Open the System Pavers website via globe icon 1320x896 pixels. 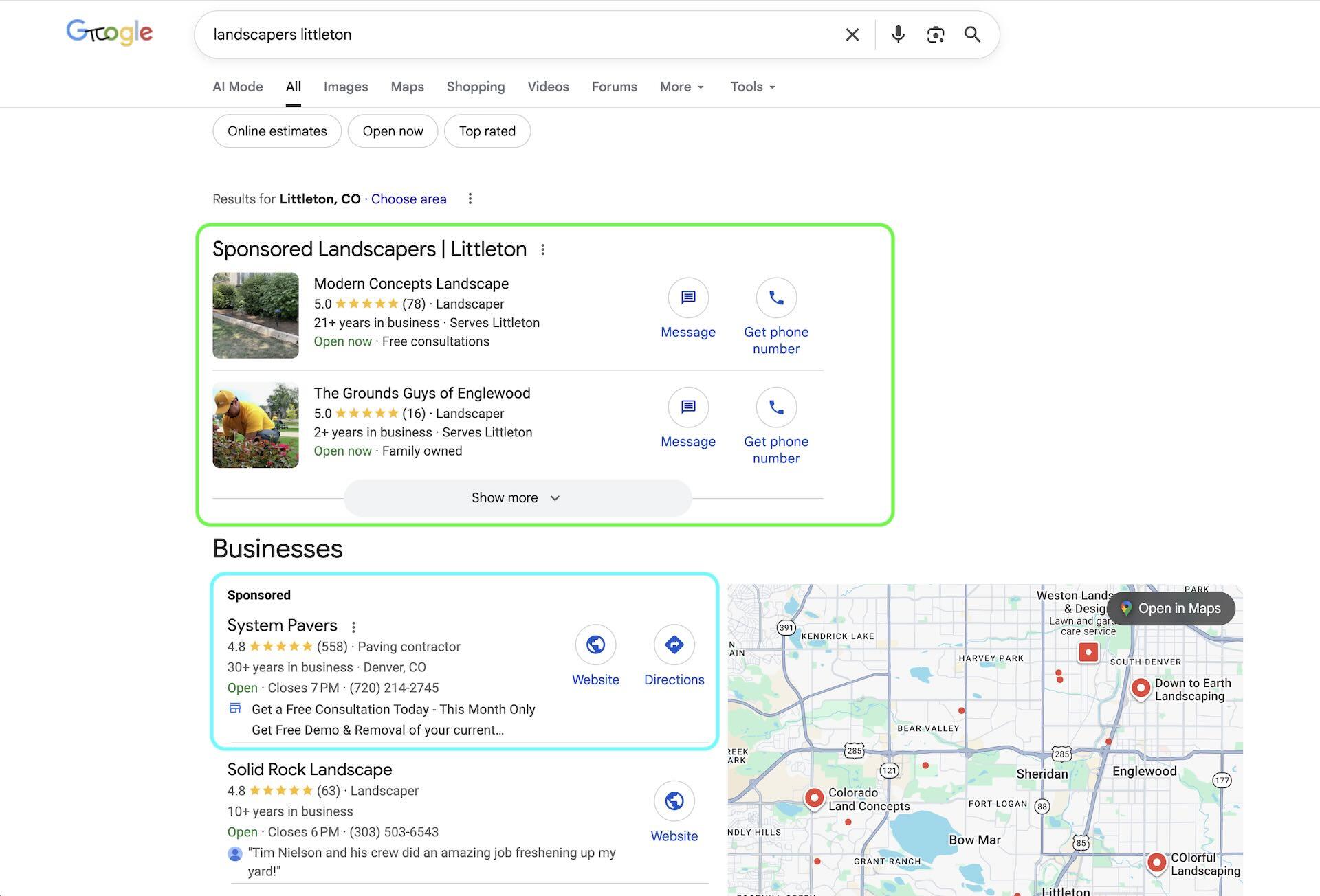[595, 645]
